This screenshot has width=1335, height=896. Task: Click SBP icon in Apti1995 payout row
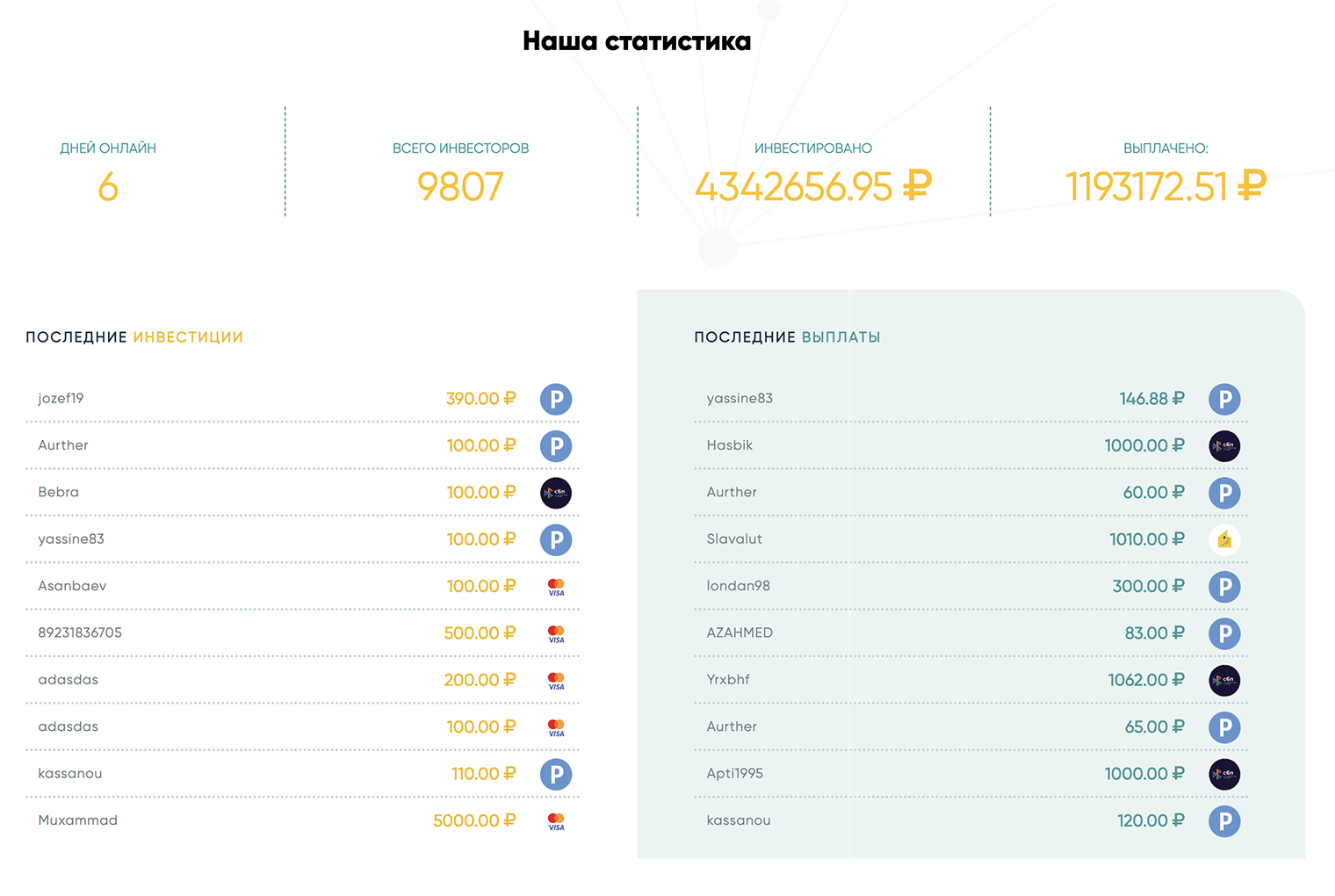coord(1224,775)
